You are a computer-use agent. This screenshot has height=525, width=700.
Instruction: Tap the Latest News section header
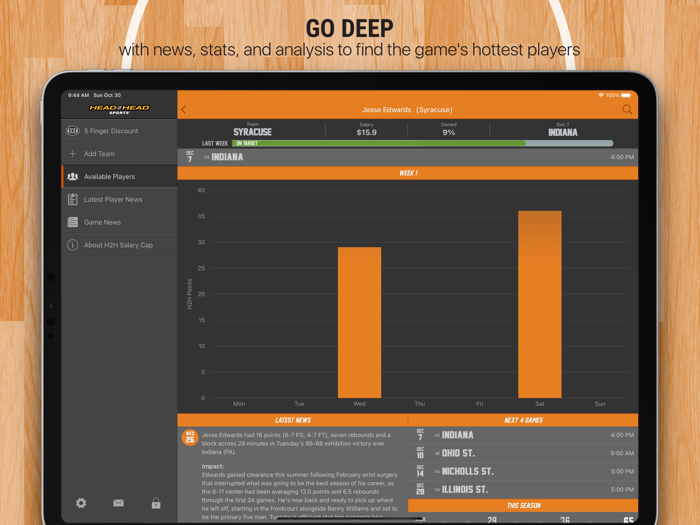coord(292,420)
